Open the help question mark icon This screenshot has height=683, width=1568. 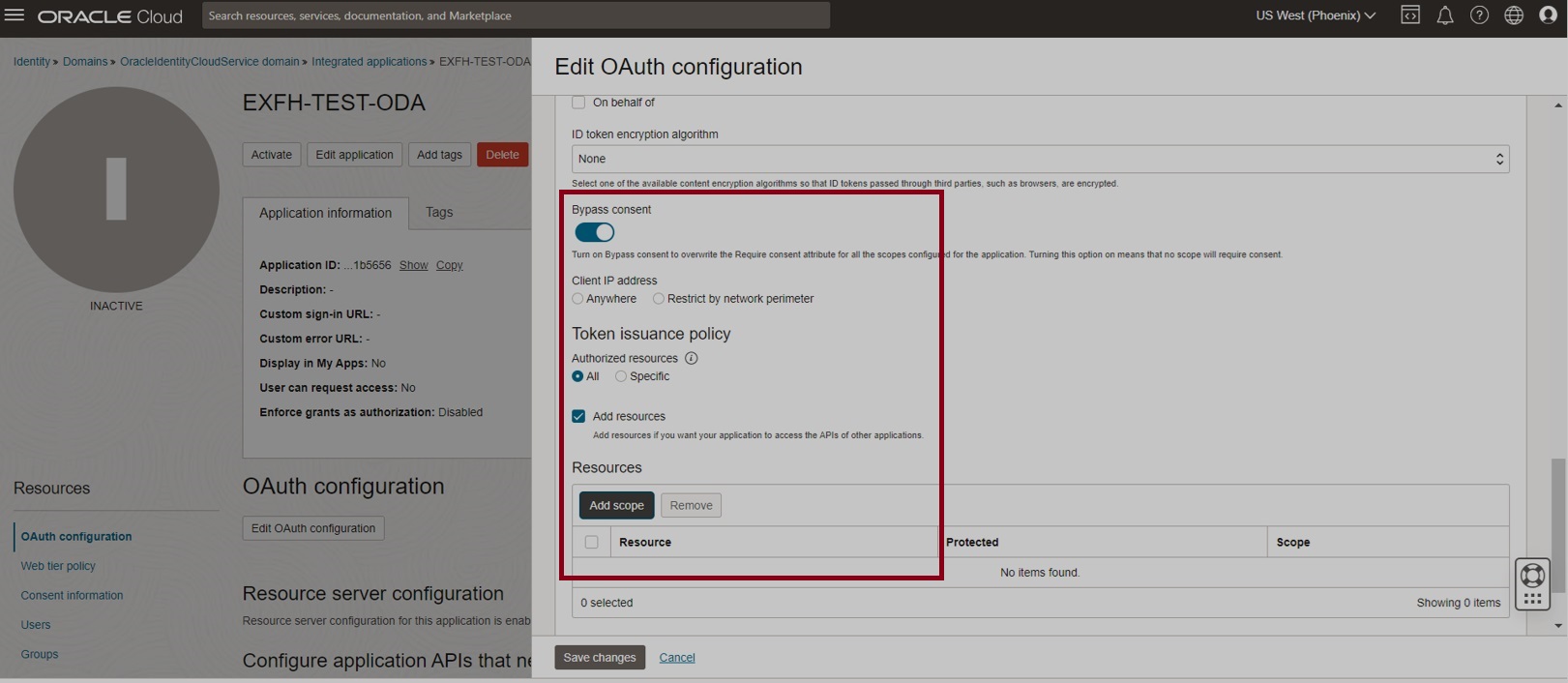click(x=1479, y=15)
